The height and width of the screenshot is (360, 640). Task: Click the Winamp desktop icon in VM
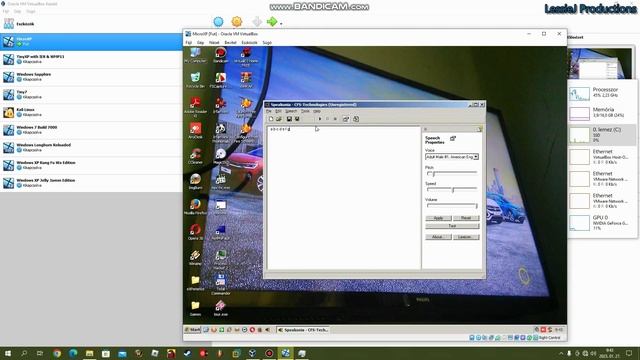click(196, 258)
